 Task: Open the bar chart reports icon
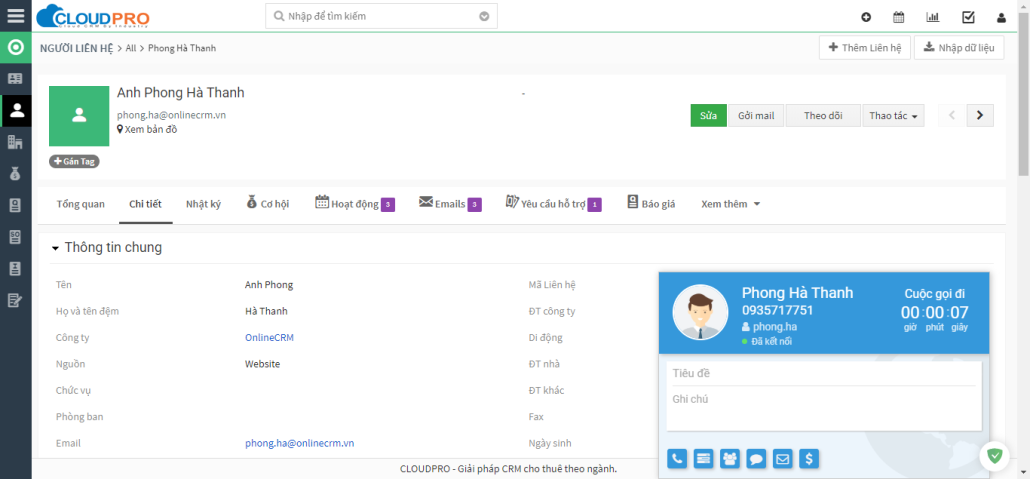click(933, 17)
